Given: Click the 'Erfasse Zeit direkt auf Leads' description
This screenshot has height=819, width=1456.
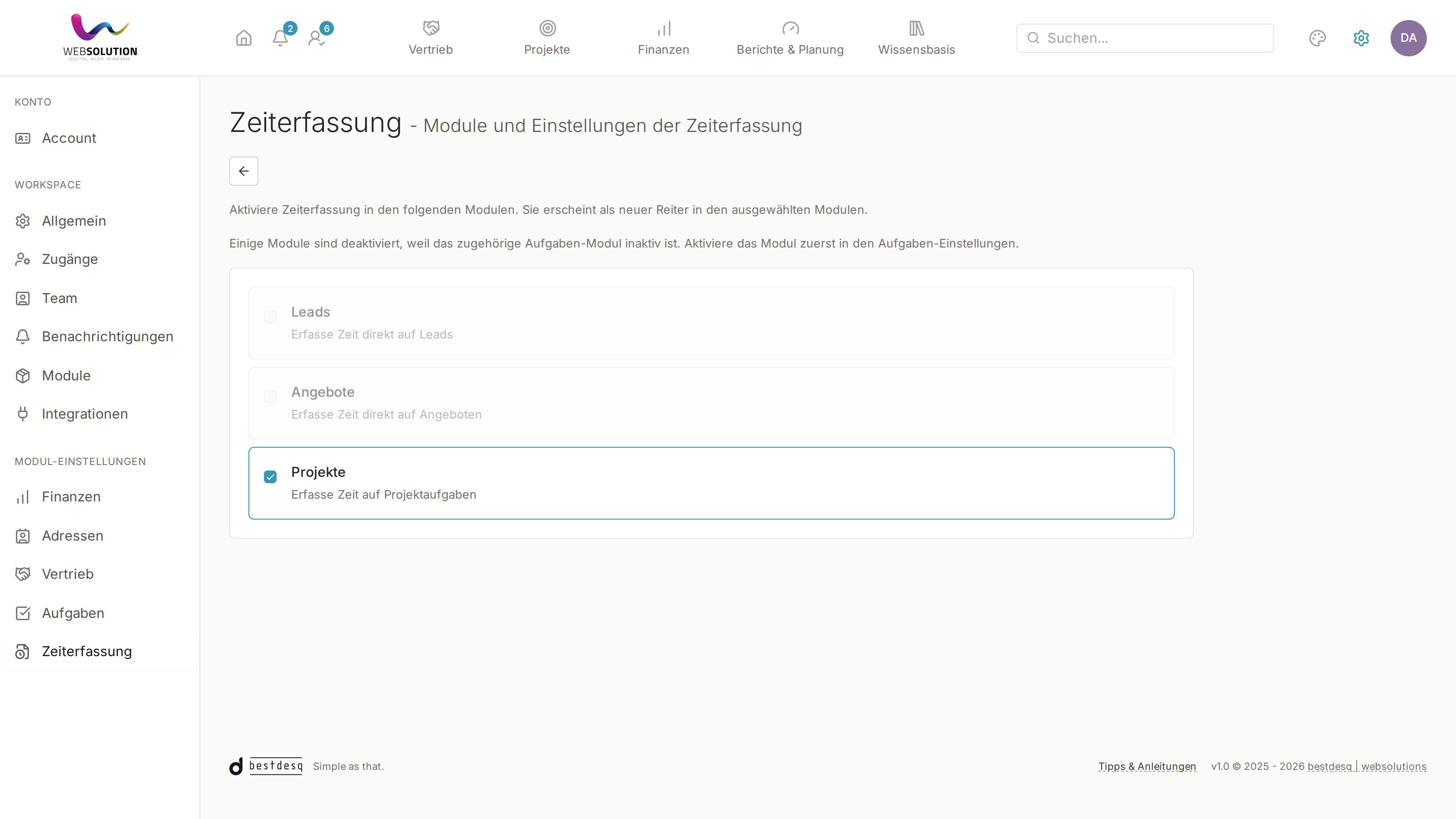Looking at the screenshot, I should 372,334.
